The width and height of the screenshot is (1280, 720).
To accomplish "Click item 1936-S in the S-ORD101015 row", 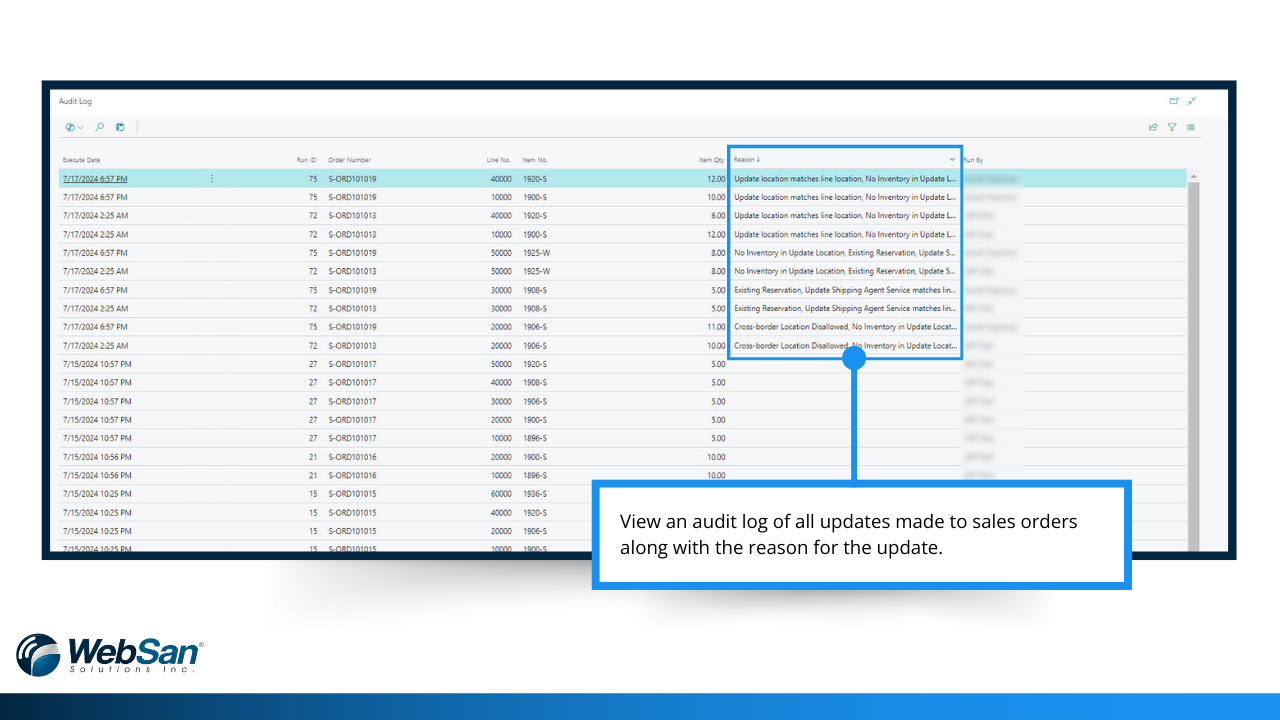I will [534, 494].
